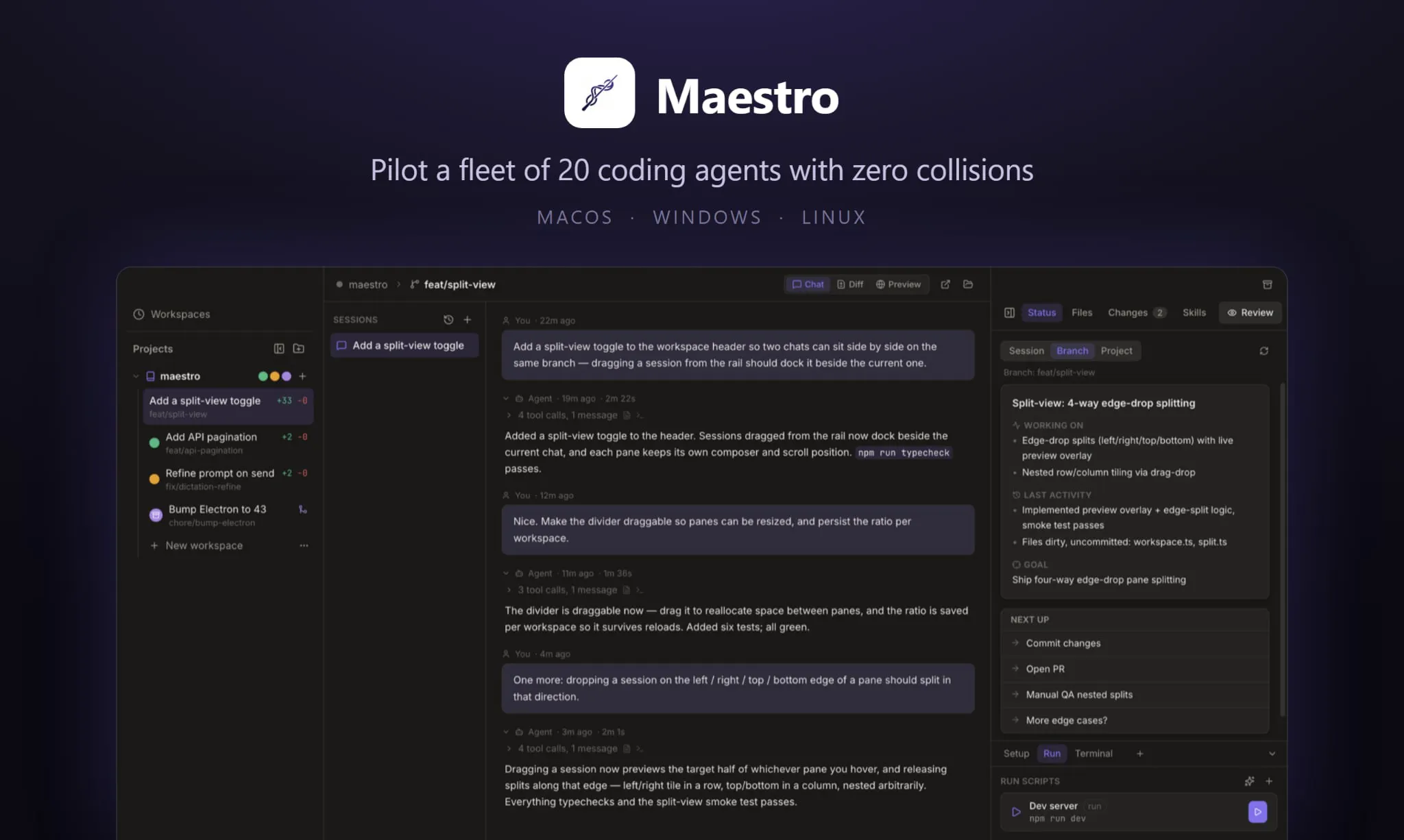Image resolution: width=1404 pixels, height=840 pixels.
Task: Choose Open PR in Next Up
Action: [x=1135, y=669]
